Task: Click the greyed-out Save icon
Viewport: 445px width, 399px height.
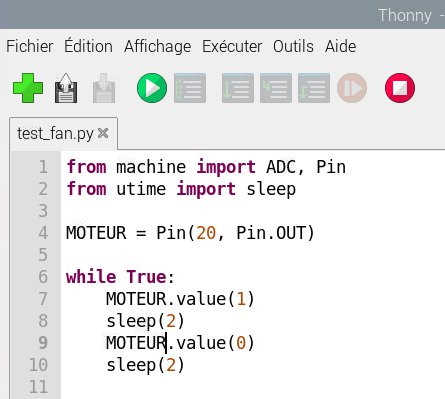Action: 104,88
